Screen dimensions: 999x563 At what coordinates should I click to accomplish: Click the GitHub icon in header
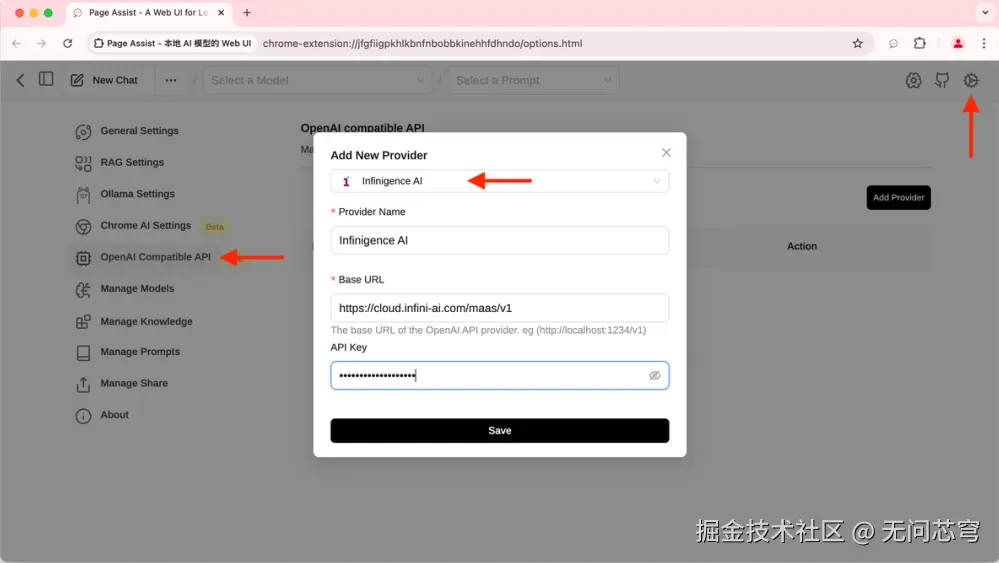click(942, 80)
